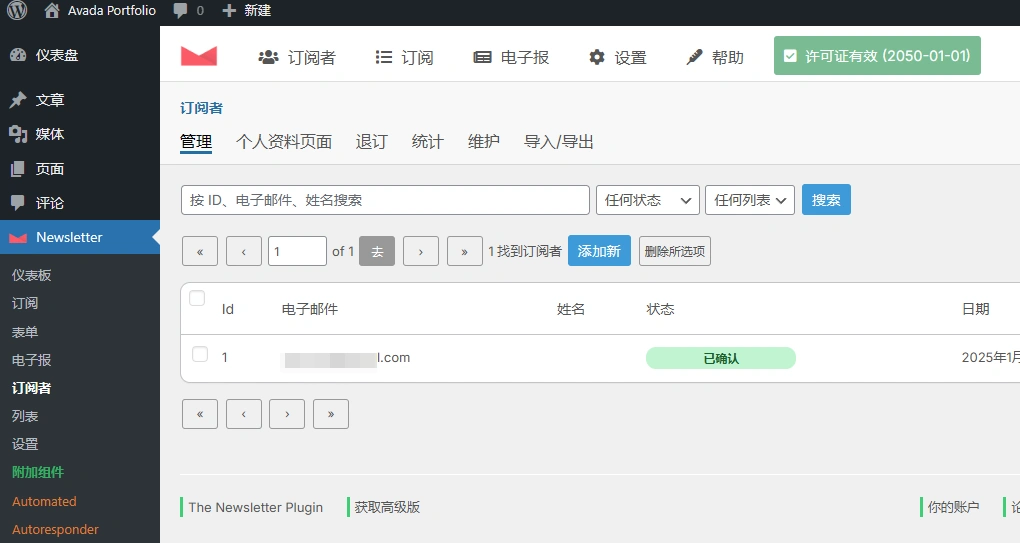Image resolution: width=1020 pixels, height=543 pixels.
Task: Click the 订阅者 breadcrumb heading link
Action: [x=201, y=108]
